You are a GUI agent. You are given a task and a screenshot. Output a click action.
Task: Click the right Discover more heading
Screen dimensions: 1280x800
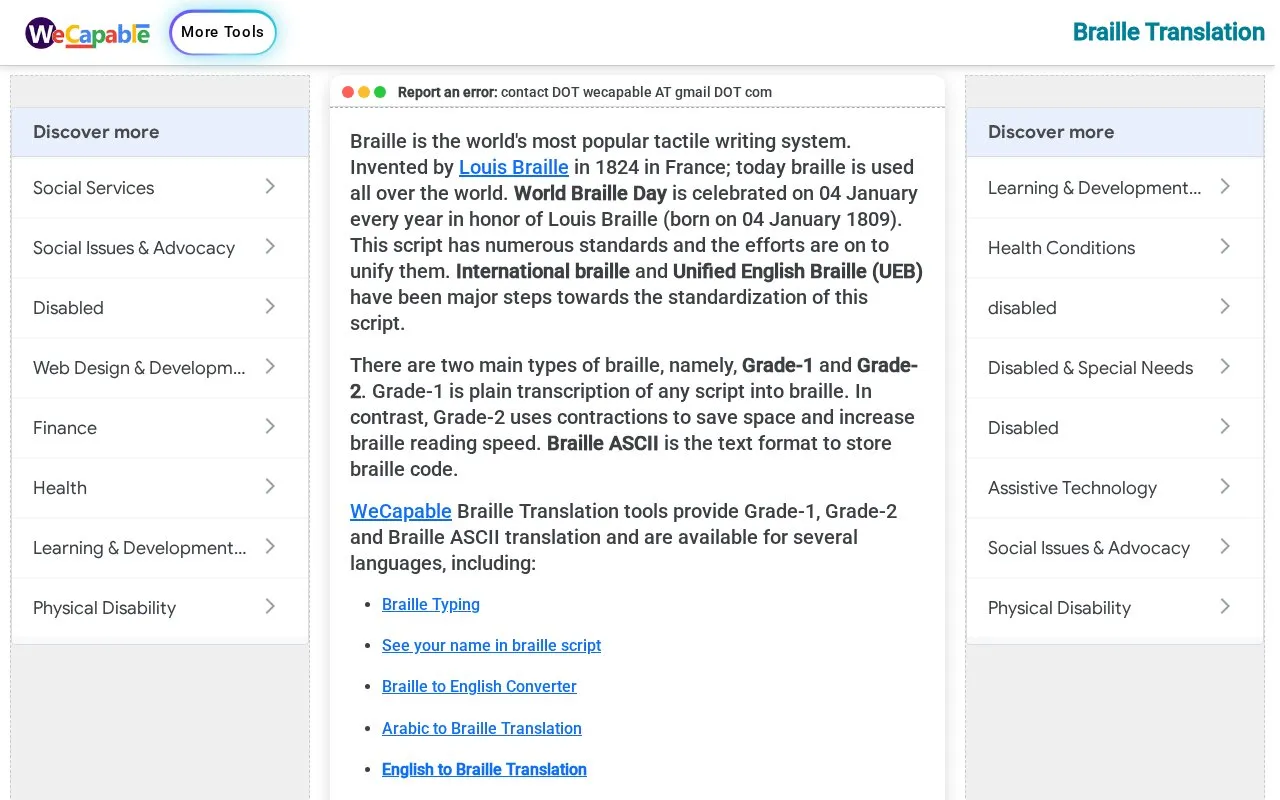pos(1051,132)
